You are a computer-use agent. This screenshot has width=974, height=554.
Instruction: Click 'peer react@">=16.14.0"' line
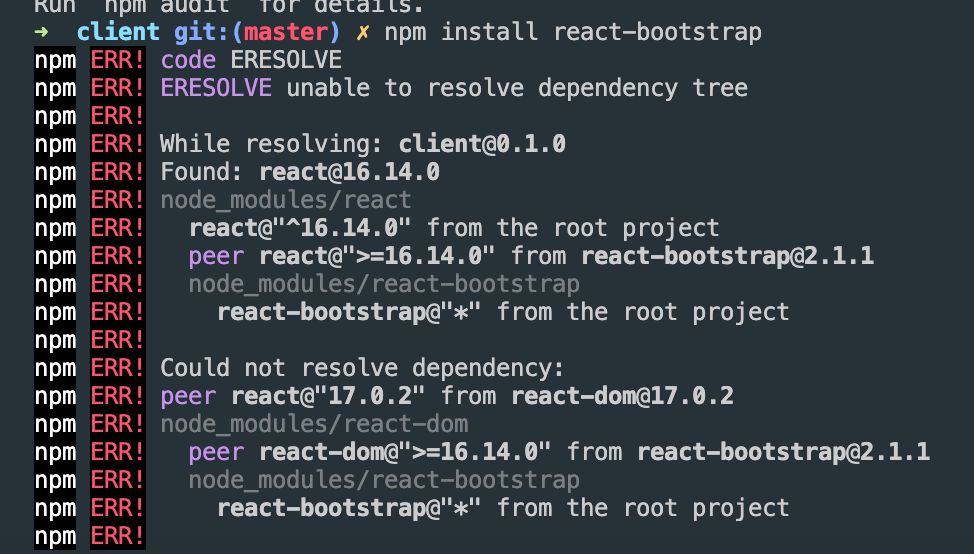[x=531, y=256]
